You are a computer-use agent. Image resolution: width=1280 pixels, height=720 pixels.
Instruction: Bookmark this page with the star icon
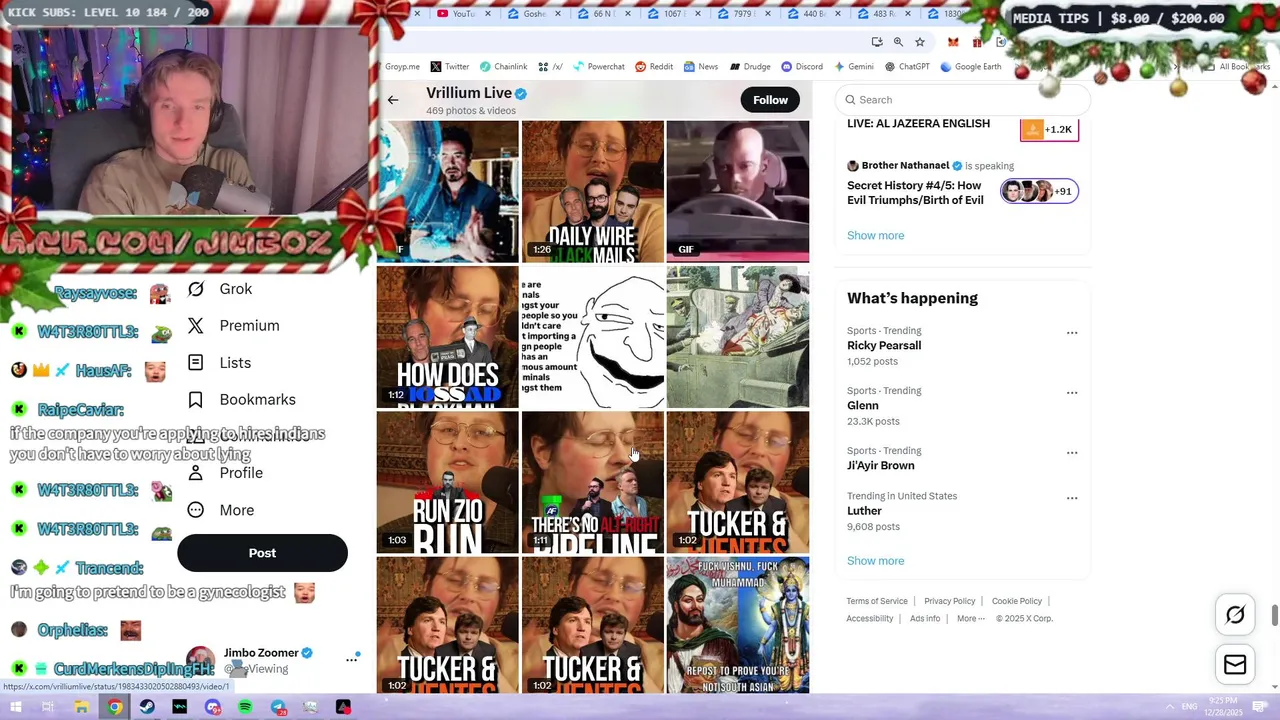click(920, 42)
